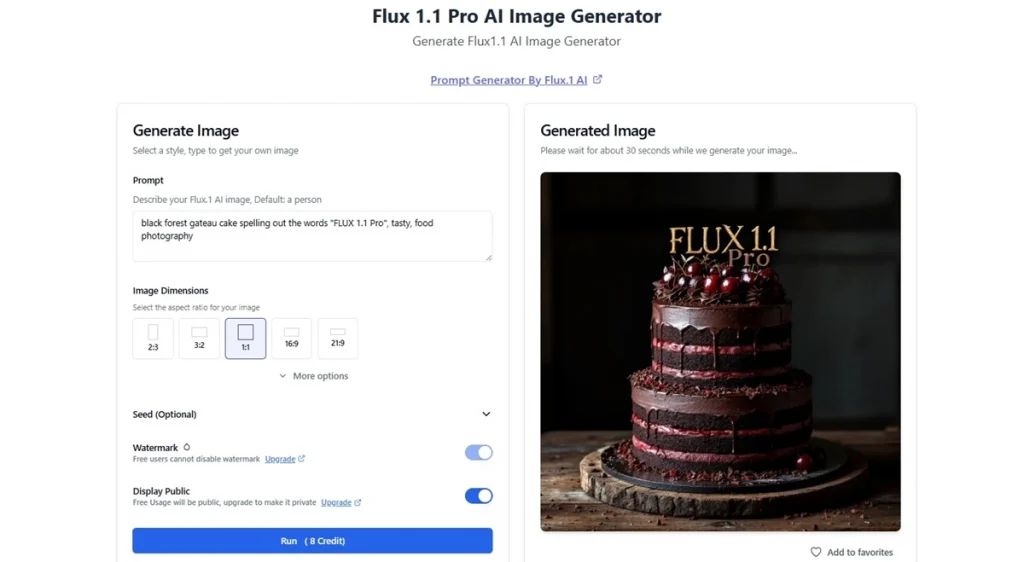Choose the 3:2 aspect ratio icon

[199, 338]
